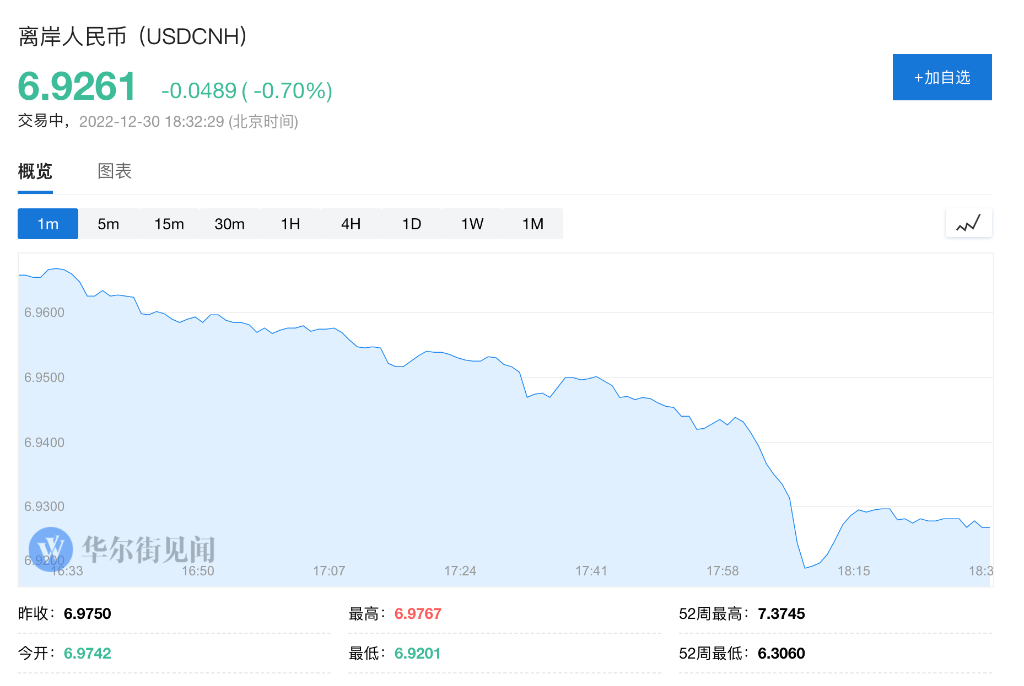This screenshot has height=686, width=1024.
Task: Choose the 30m timeframe
Action: point(230,224)
